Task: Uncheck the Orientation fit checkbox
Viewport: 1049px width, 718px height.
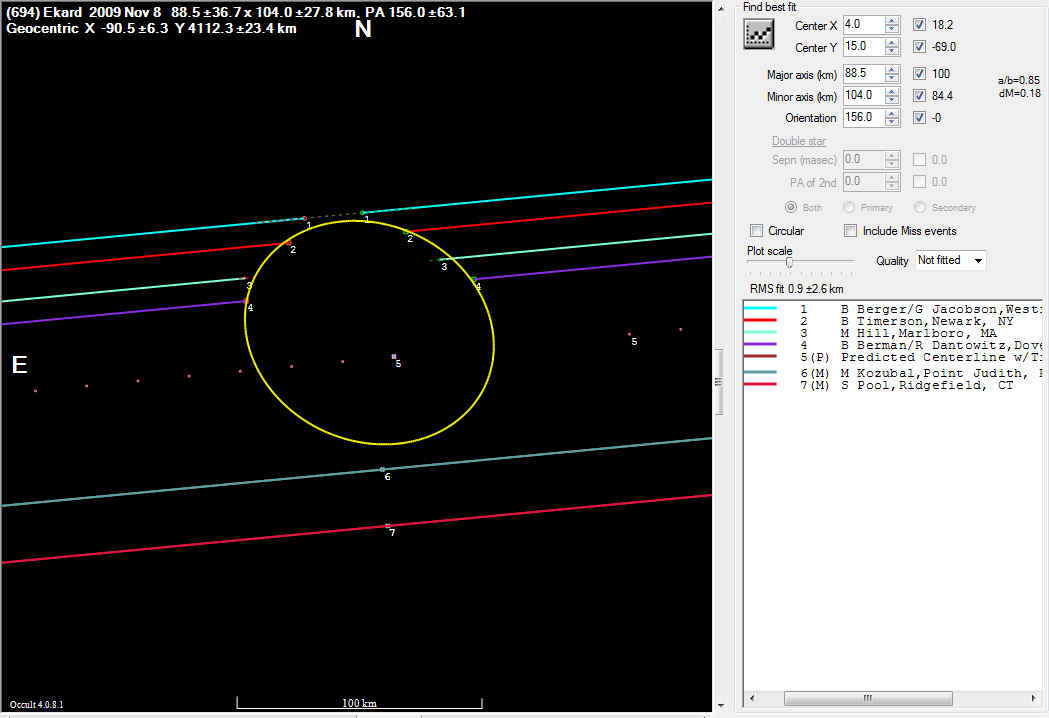Action: click(919, 117)
